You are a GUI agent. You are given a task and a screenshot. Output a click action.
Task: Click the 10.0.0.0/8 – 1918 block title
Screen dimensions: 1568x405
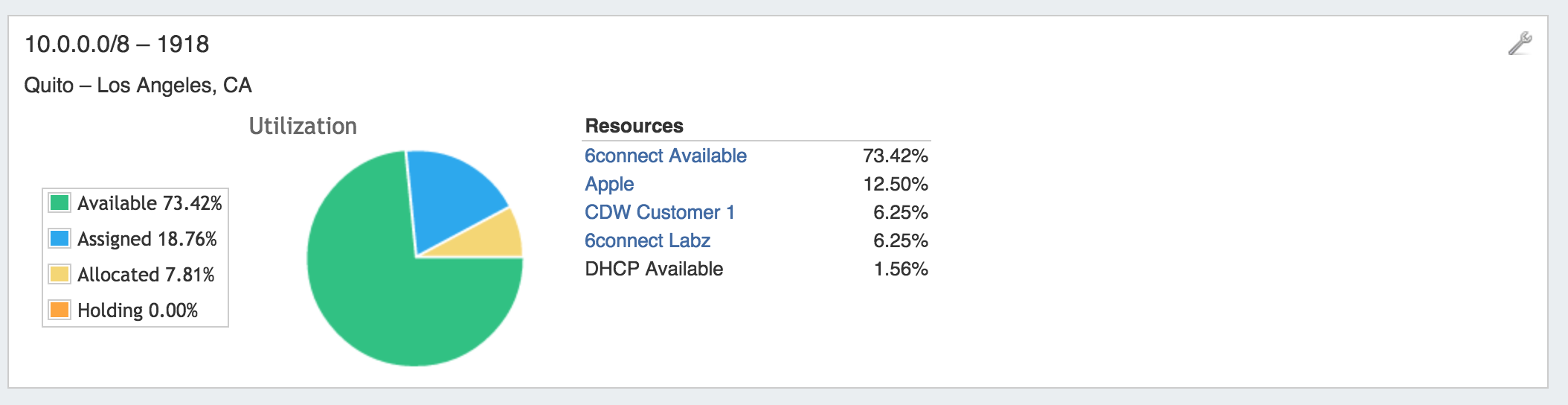pyautogui.click(x=117, y=44)
